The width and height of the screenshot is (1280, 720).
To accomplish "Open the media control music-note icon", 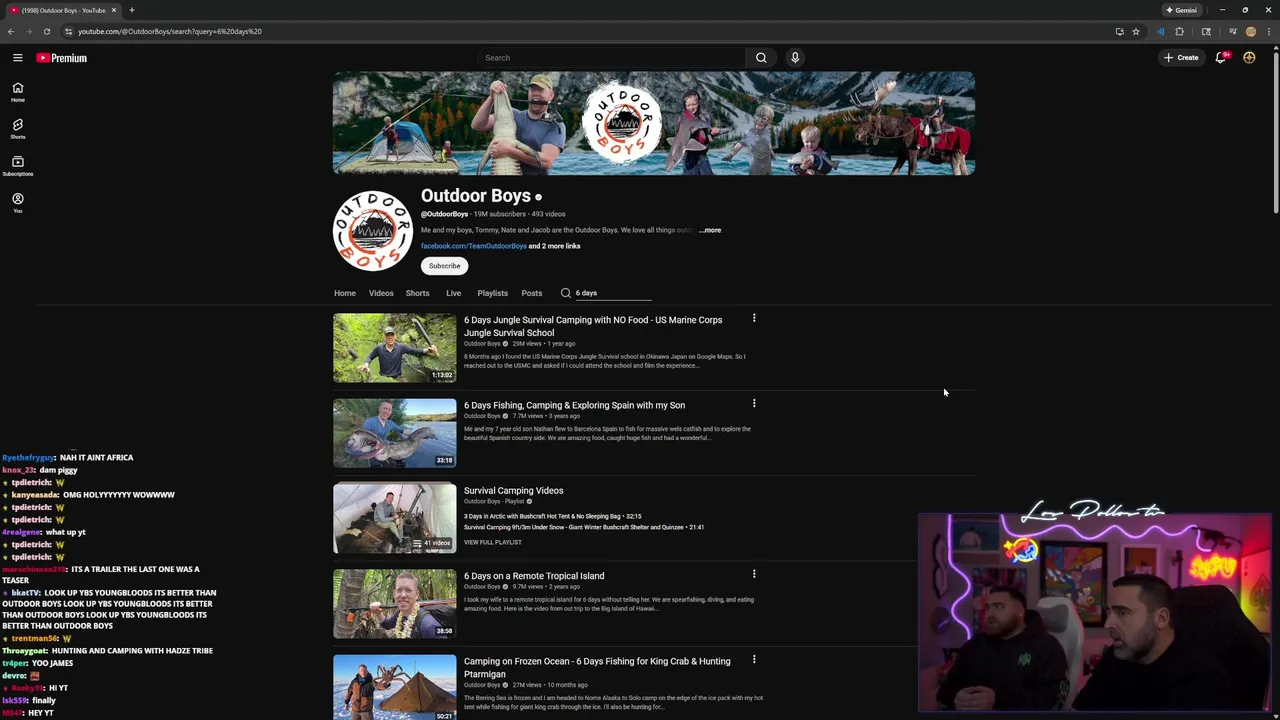I will pos(1233,31).
